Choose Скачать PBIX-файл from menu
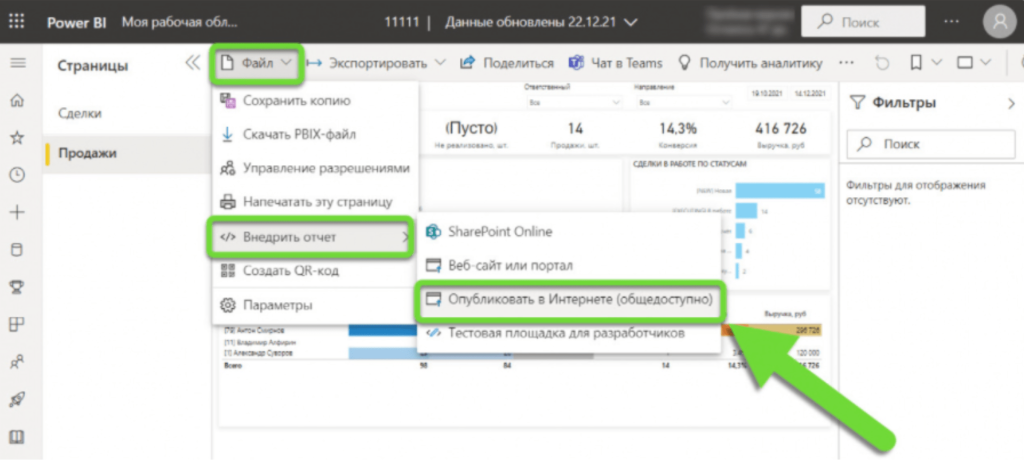This screenshot has width=1024, height=464. [x=298, y=134]
